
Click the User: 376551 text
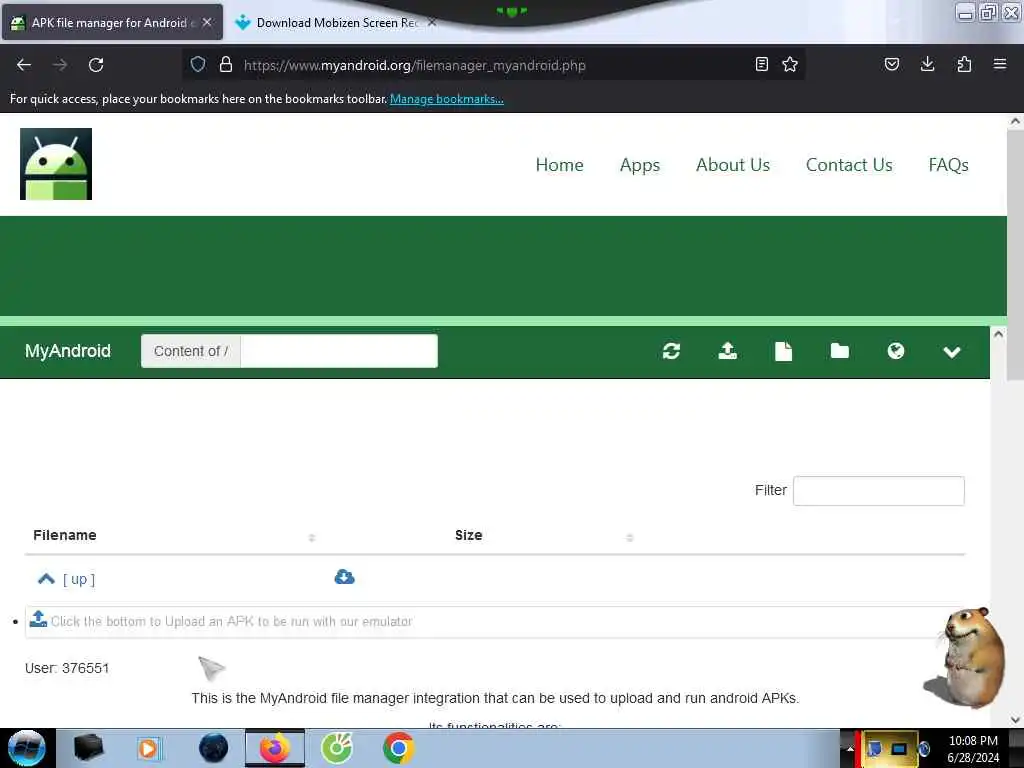pos(67,668)
